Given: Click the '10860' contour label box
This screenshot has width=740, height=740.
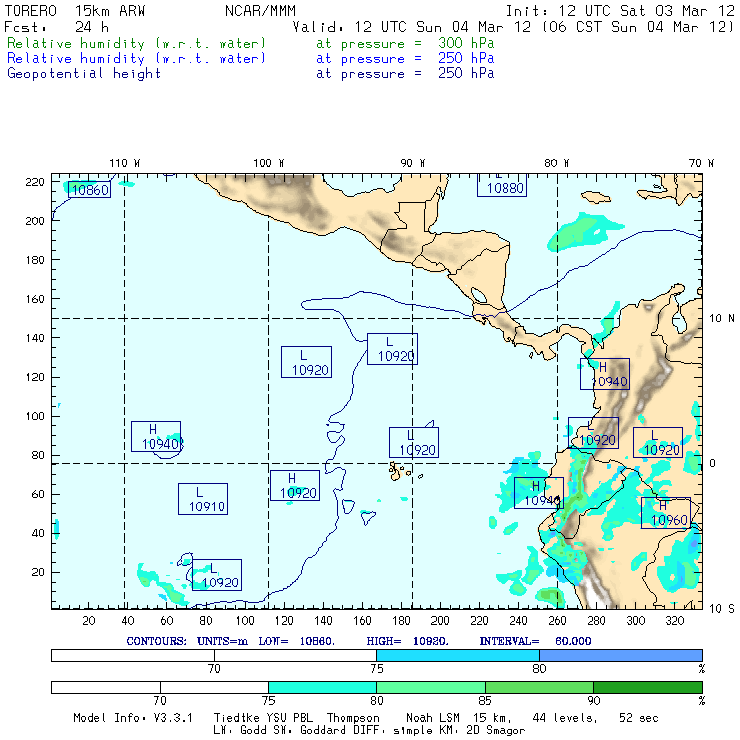Looking at the screenshot, I should coord(90,190).
